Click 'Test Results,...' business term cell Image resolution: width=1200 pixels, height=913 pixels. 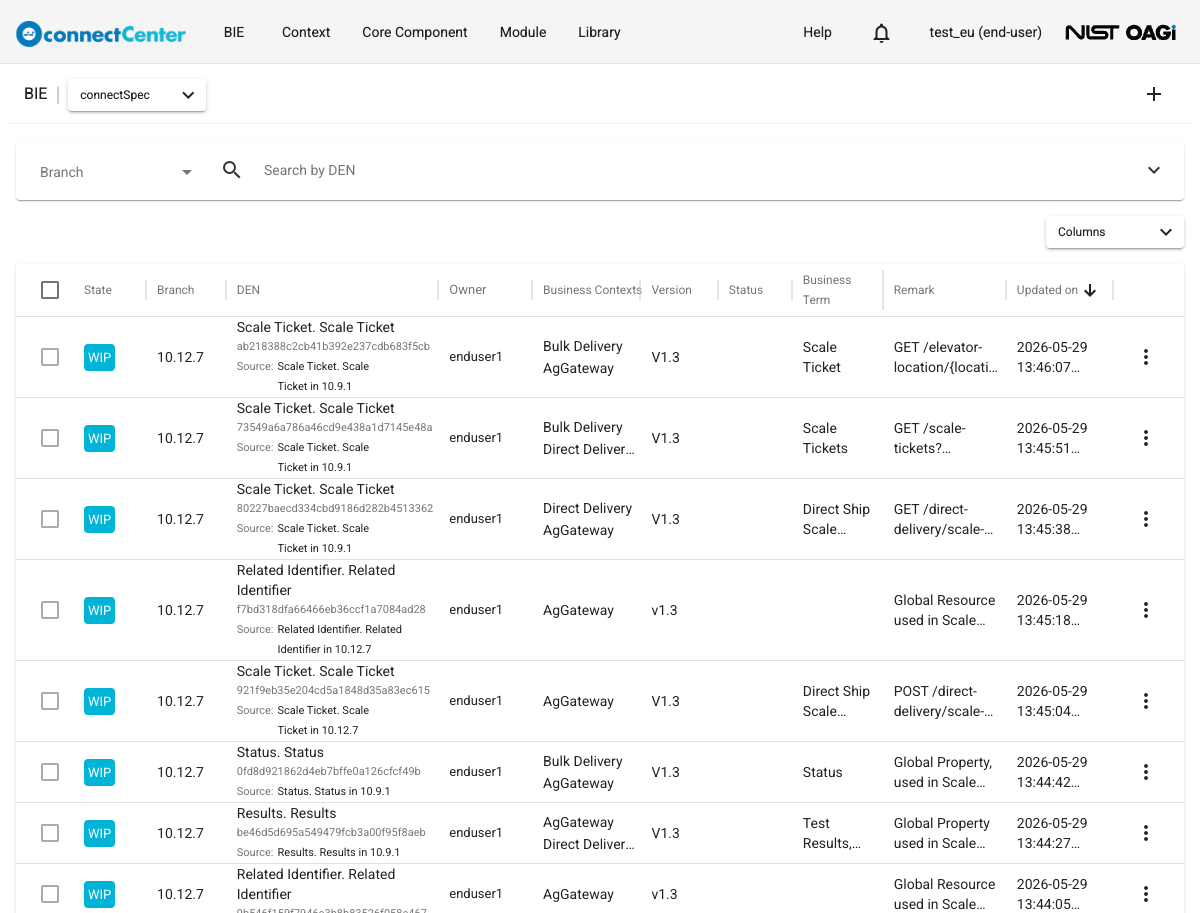tap(832, 833)
